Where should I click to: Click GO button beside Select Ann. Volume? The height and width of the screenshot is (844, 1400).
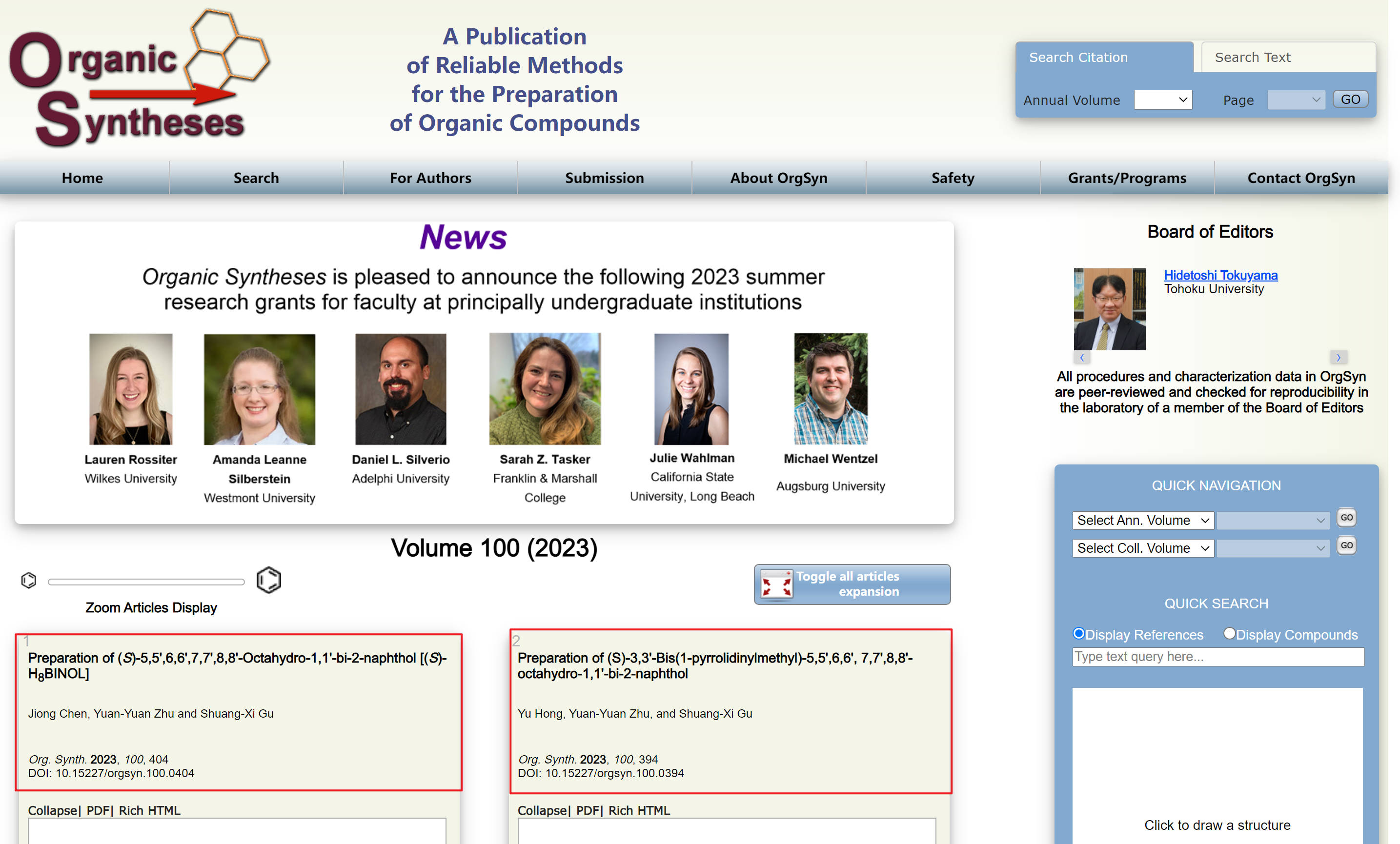[1346, 518]
